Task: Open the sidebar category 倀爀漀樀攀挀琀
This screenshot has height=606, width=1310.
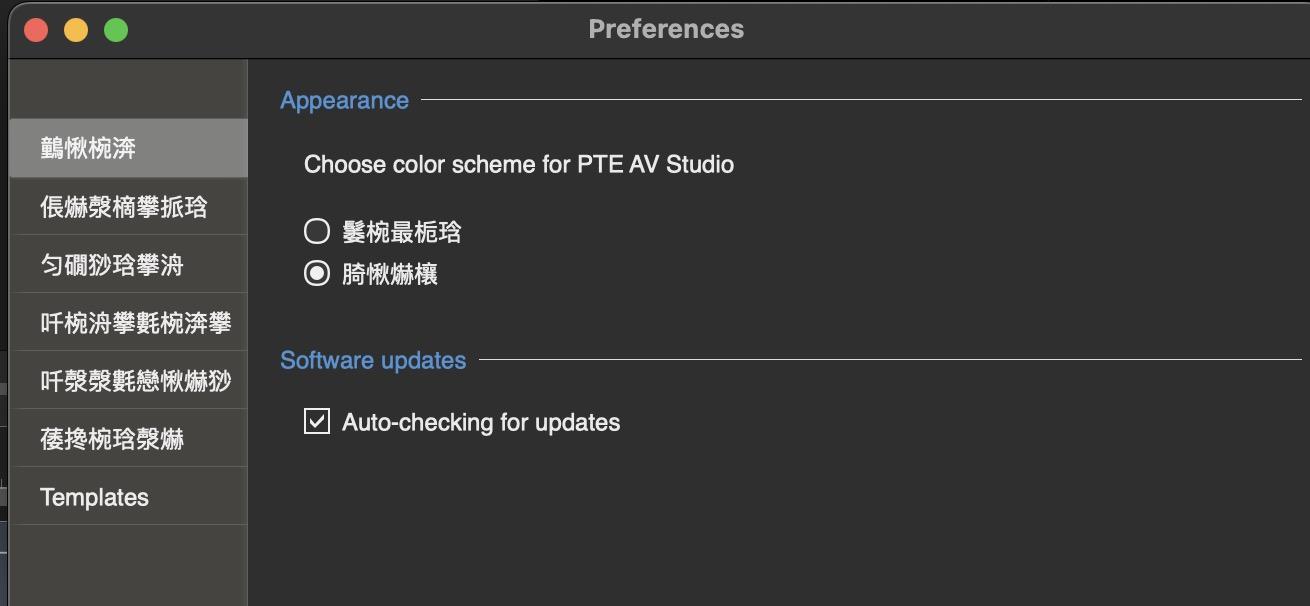Action: tap(123, 207)
